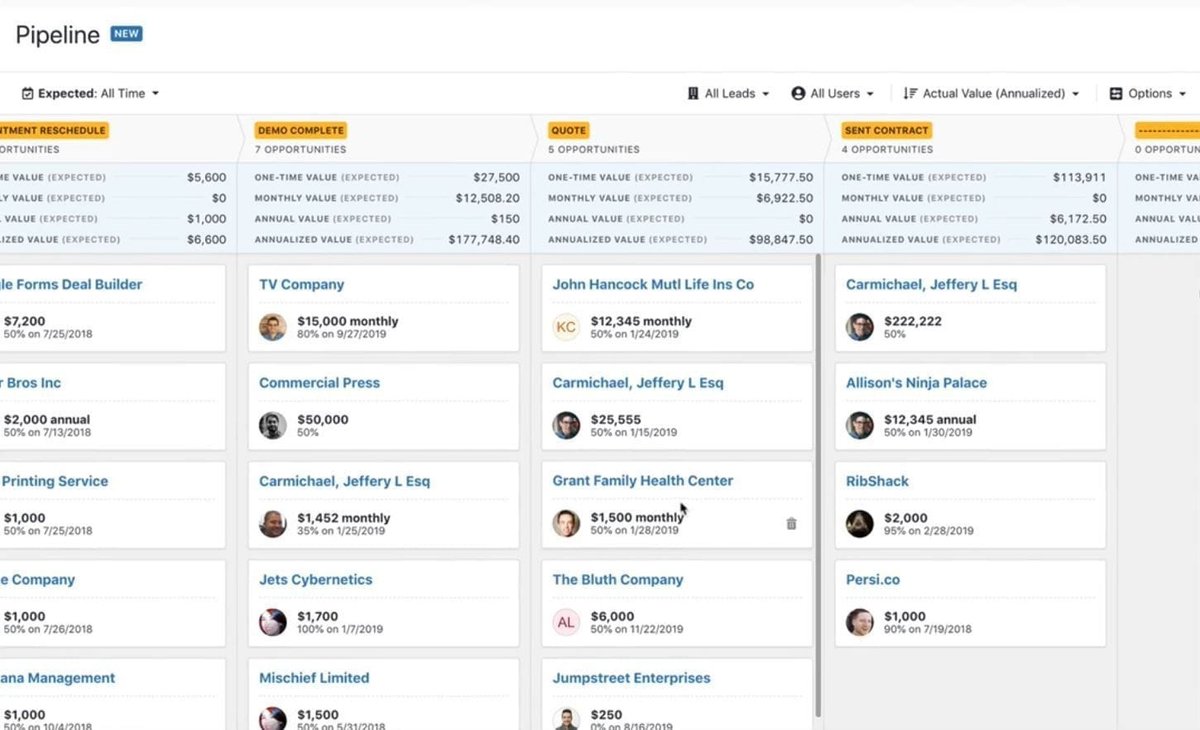Open the Allison's Ninja Palace opportunity

[x=916, y=383]
